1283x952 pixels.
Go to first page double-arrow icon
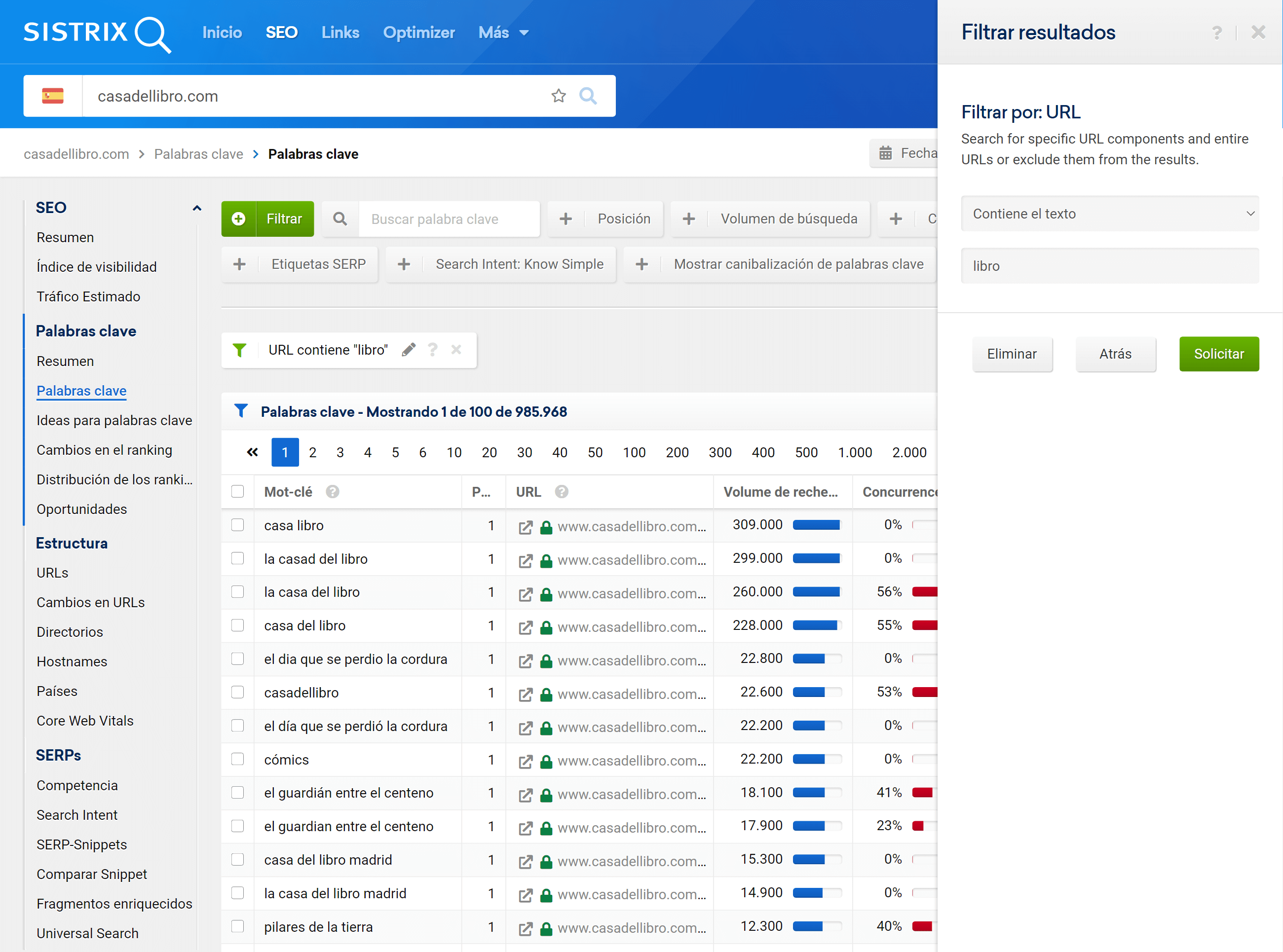click(x=252, y=452)
